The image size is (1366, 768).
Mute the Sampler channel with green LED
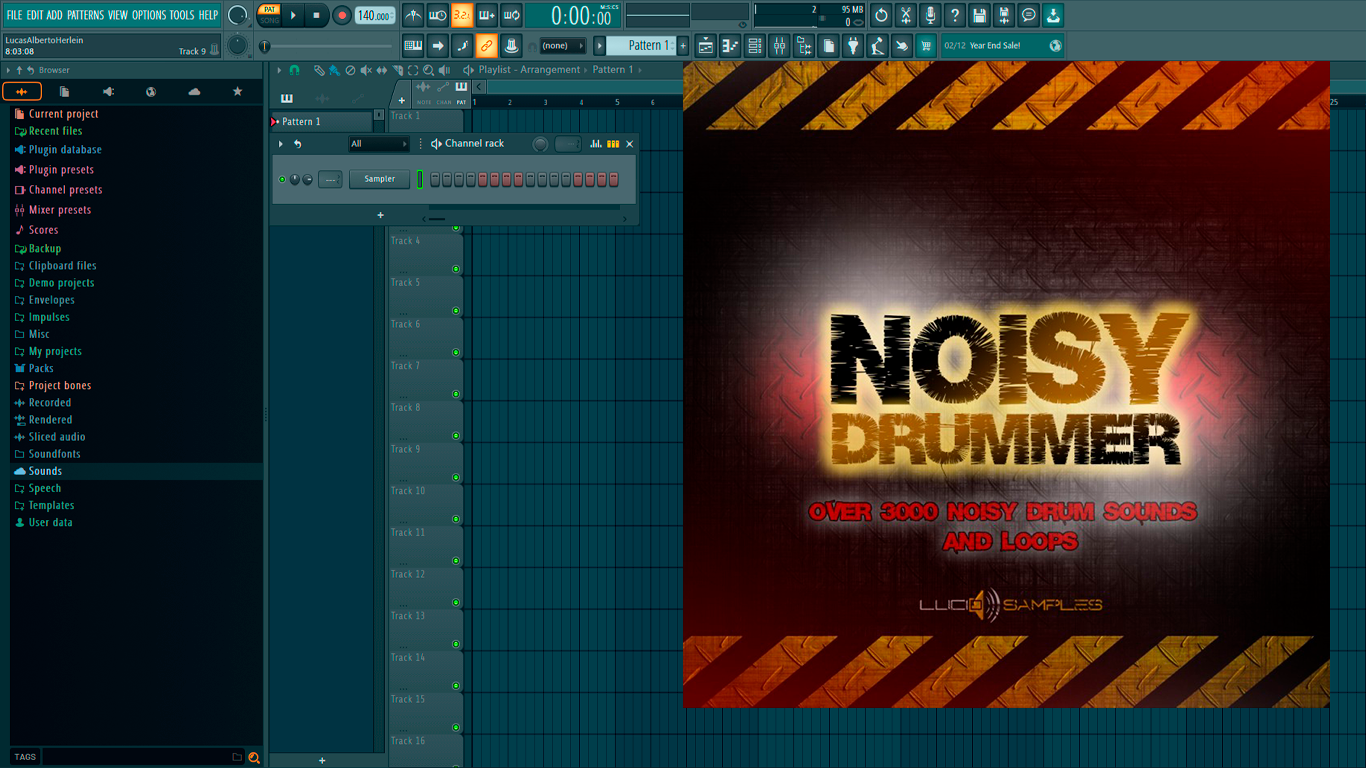point(282,179)
